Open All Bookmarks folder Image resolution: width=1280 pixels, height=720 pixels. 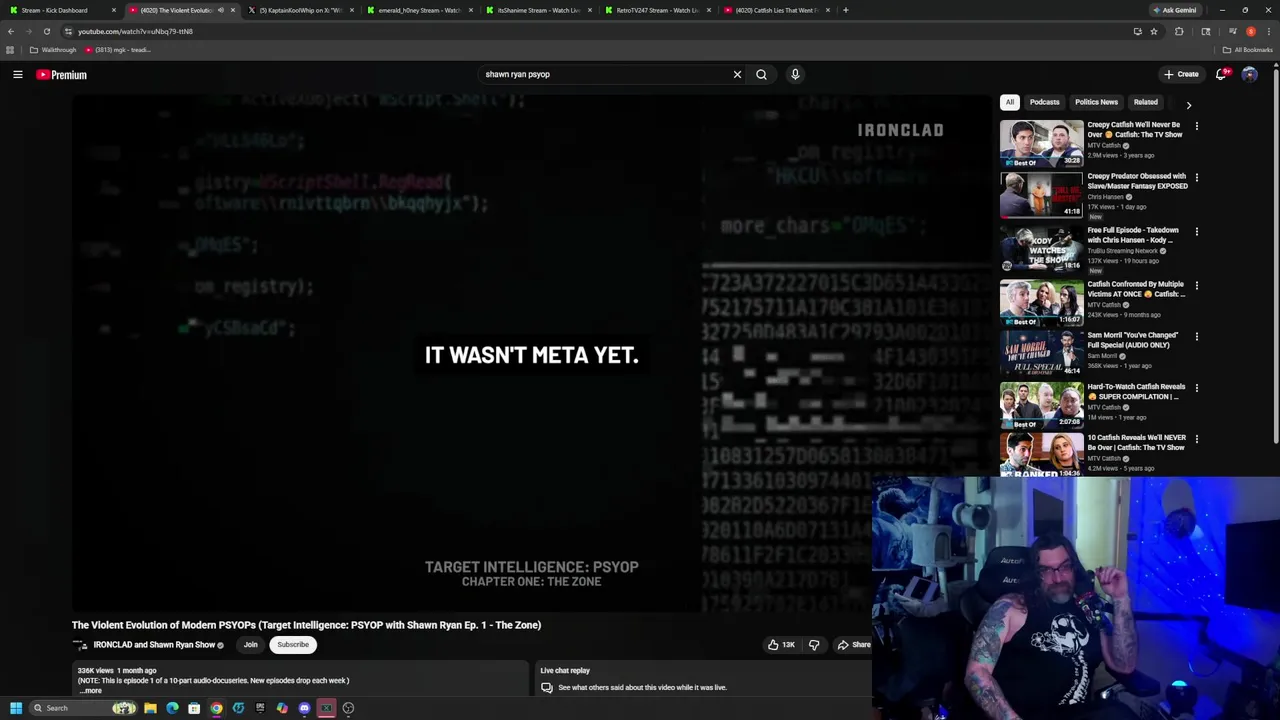click(x=1248, y=50)
